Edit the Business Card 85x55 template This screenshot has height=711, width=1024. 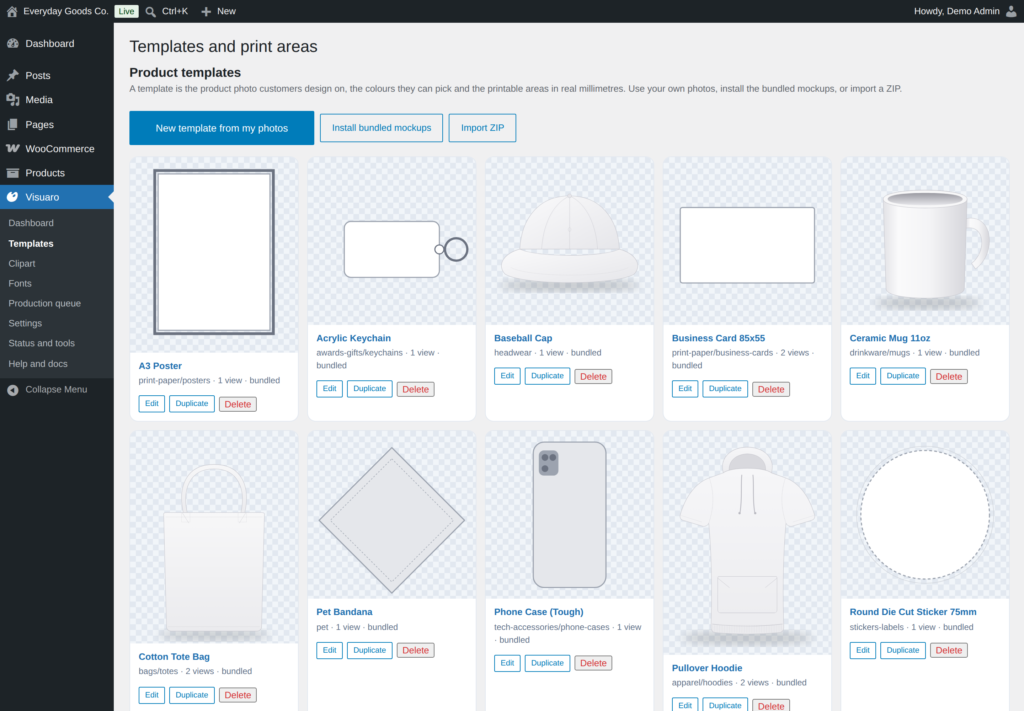pos(685,388)
